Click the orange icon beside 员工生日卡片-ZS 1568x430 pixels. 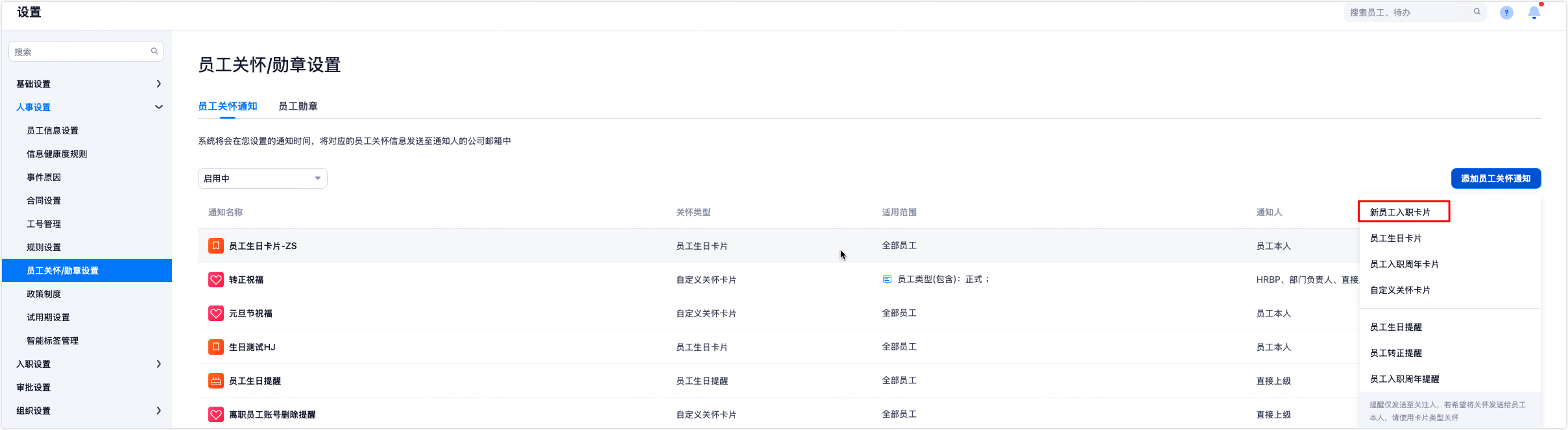point(216,246)
